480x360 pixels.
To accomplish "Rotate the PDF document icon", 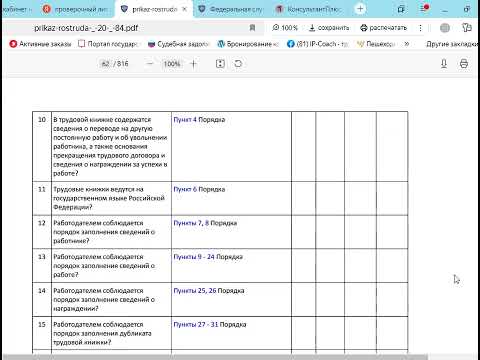I will click(238, 63).
